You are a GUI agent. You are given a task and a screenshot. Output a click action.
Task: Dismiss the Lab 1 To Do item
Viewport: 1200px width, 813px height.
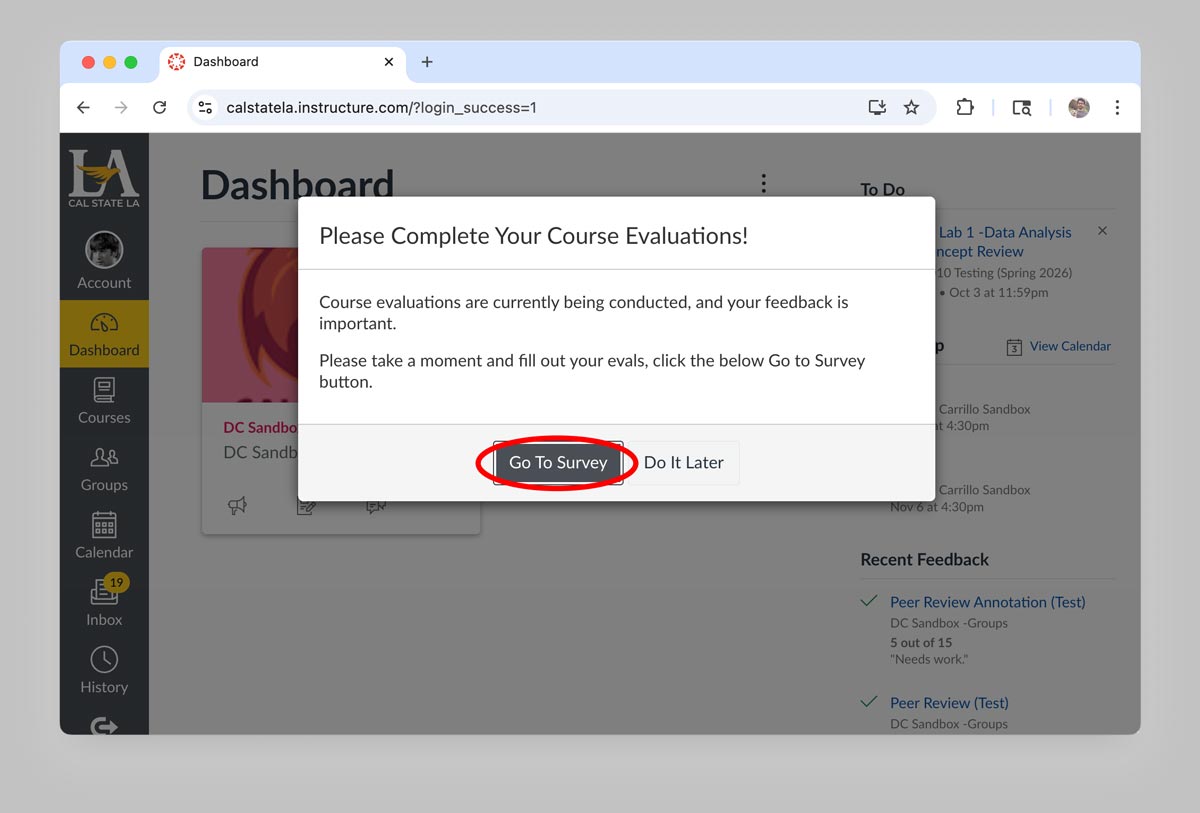1102,230
